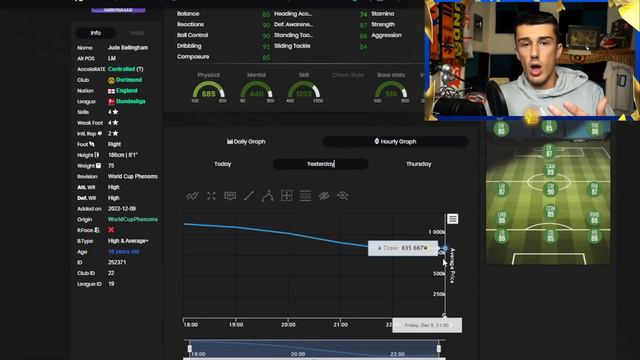Click the player name 'Jude Bellingham'

pyautogui.click(x=128, y=48)
